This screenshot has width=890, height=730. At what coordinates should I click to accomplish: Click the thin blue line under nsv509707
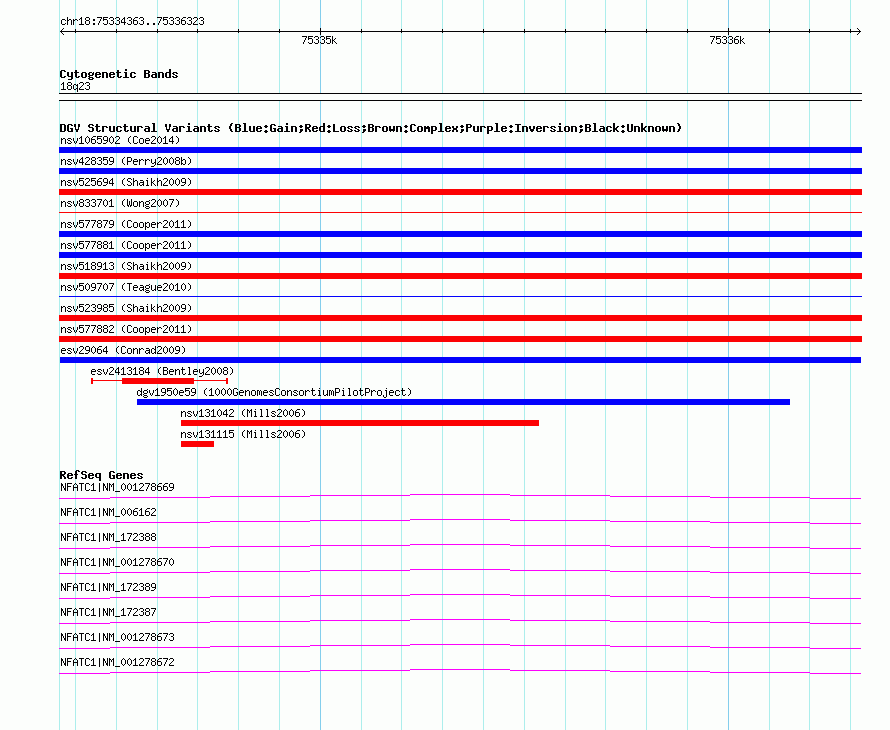[460, 296]
